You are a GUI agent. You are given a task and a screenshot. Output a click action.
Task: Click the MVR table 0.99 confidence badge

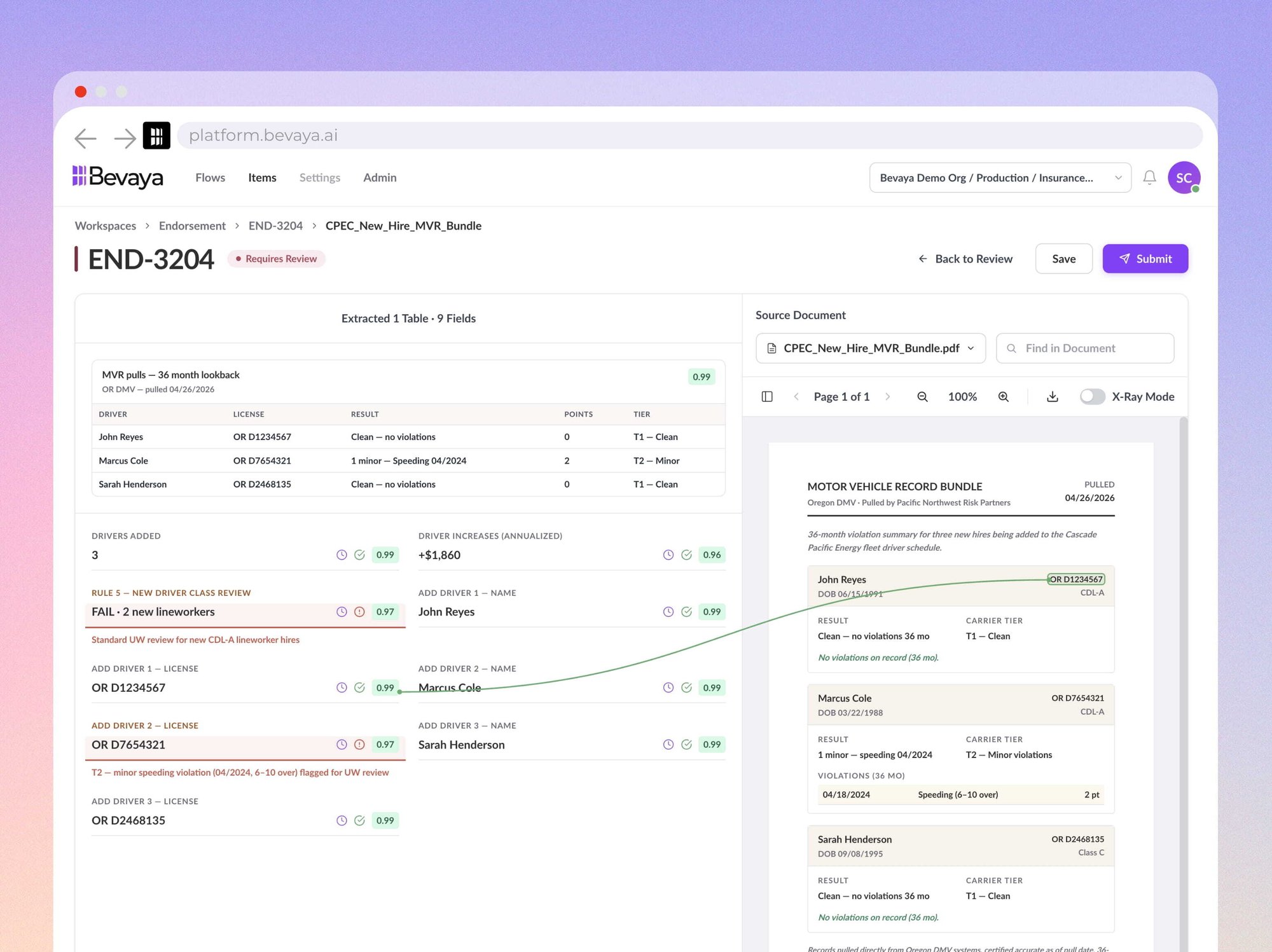(702, 376)
